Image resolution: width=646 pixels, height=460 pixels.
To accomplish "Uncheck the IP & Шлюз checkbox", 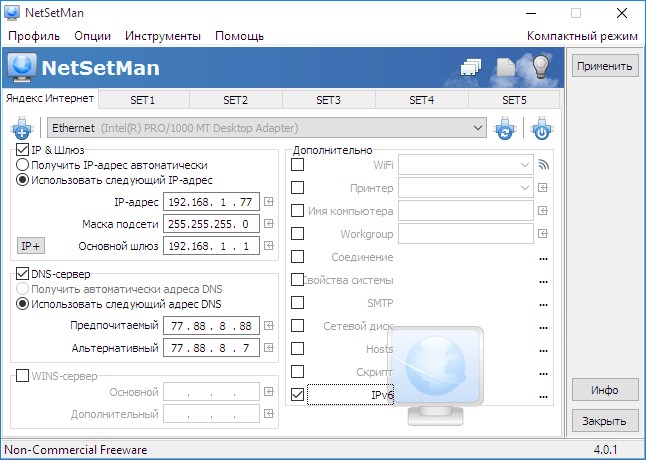I will pos(22,149).
